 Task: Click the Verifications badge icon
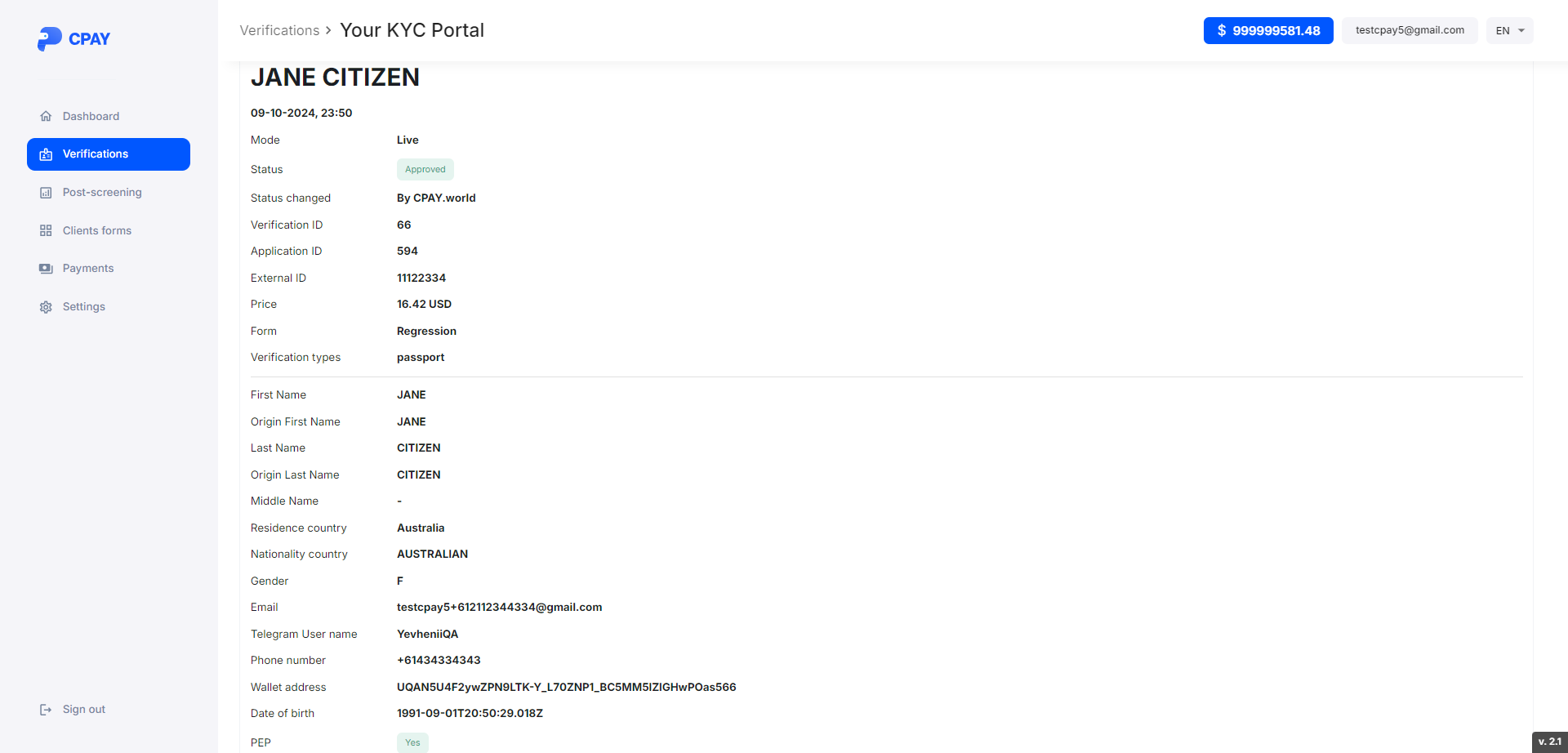coord(46,154)
